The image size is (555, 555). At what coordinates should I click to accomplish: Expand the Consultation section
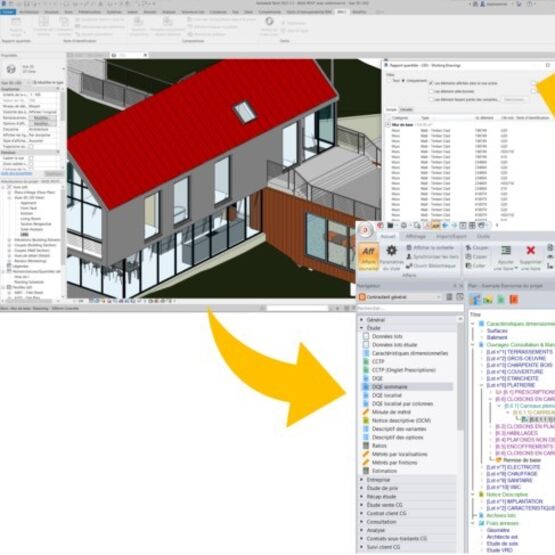coord(362,522)
